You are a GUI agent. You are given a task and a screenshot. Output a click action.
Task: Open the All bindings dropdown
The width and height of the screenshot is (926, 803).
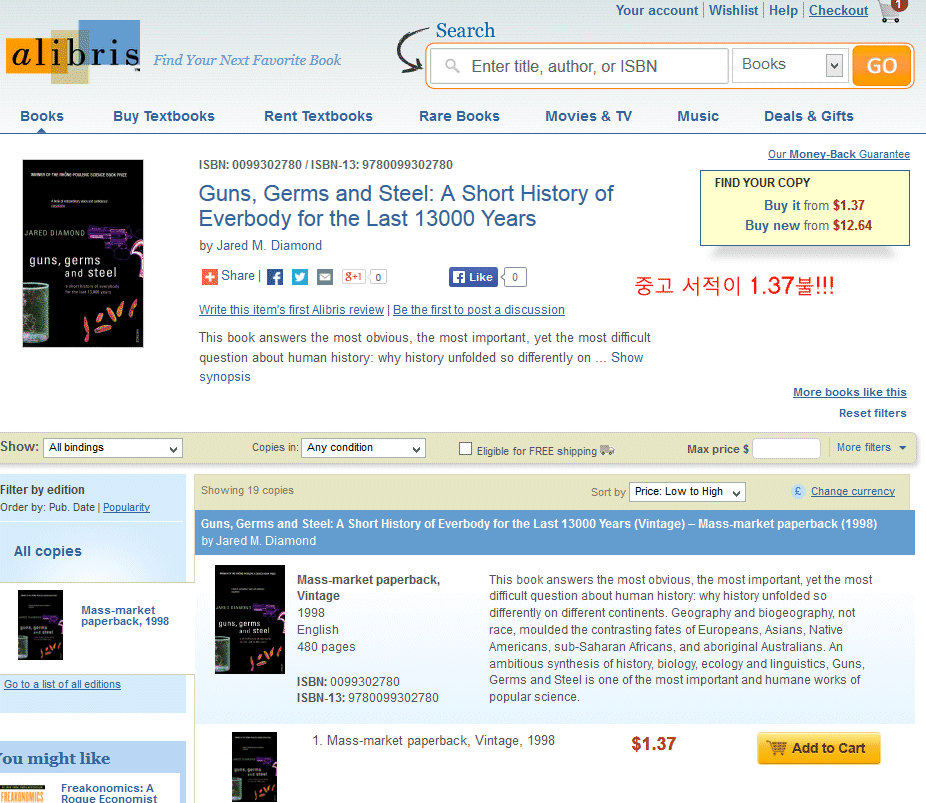[x=114, y=448]
